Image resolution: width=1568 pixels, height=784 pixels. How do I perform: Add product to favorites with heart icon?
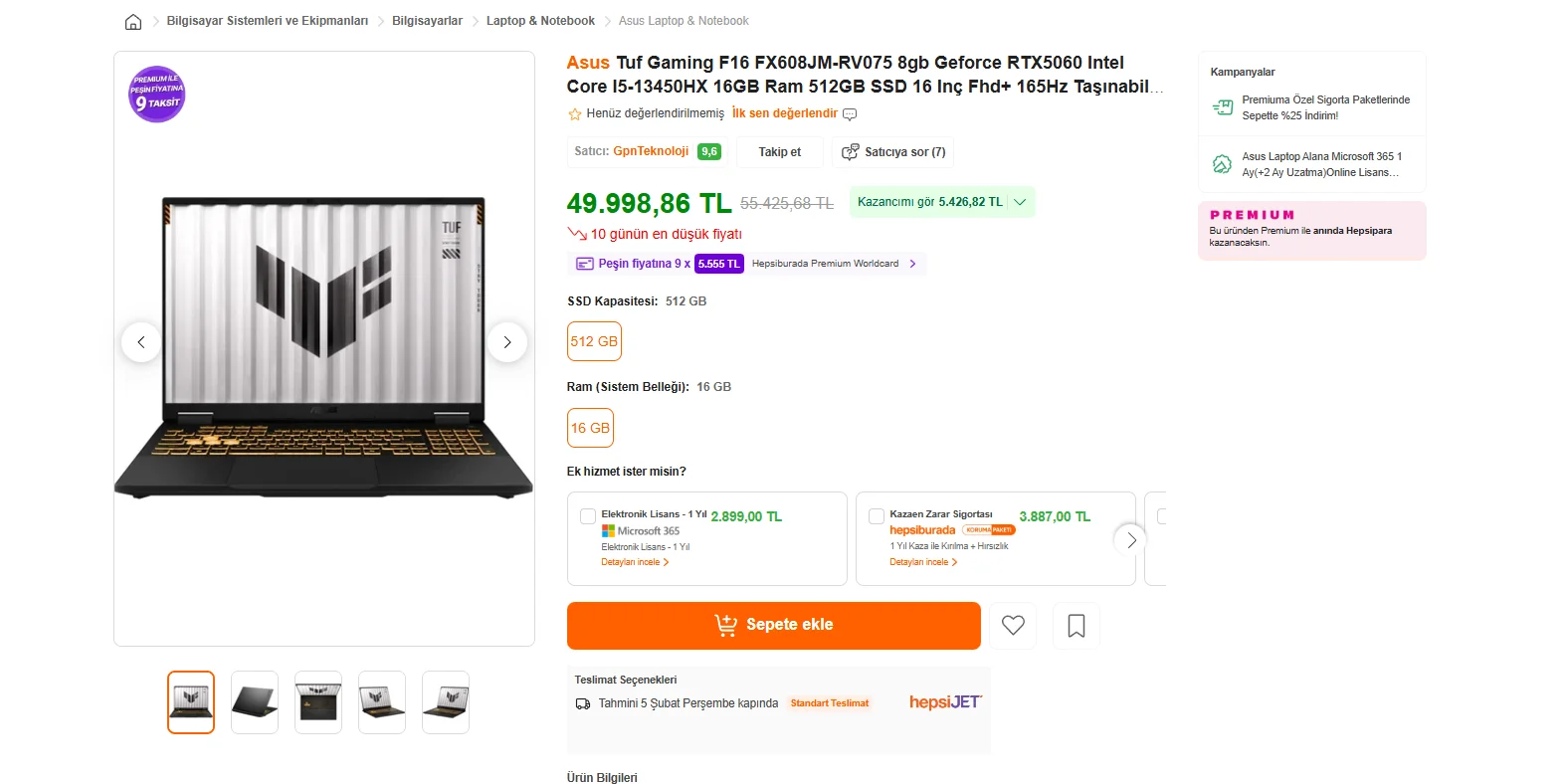1013,626
